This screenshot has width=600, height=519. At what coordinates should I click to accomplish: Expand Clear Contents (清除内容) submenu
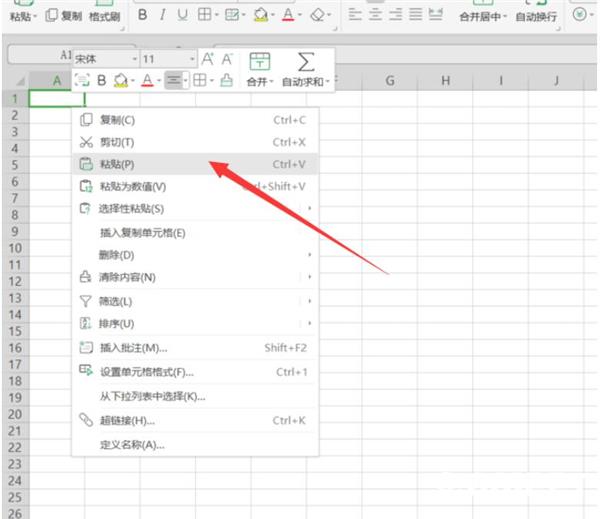pyautogui.click(x=195, y=277)
